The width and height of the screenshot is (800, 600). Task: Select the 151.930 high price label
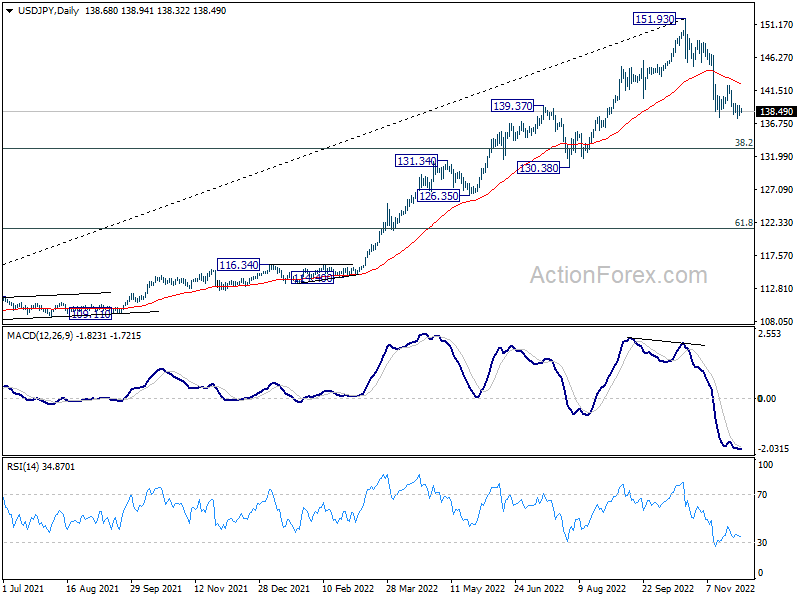tap(655, 19)
